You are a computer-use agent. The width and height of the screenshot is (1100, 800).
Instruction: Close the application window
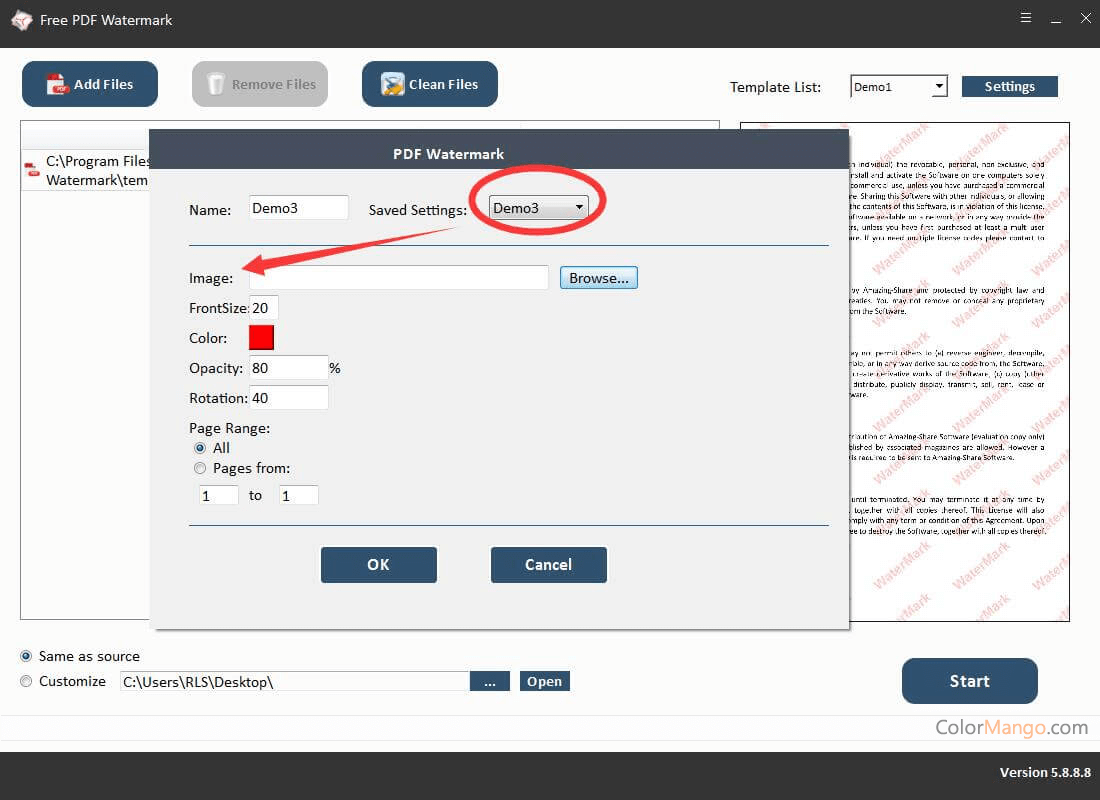pyautogui.click(x=1085, y=18)
